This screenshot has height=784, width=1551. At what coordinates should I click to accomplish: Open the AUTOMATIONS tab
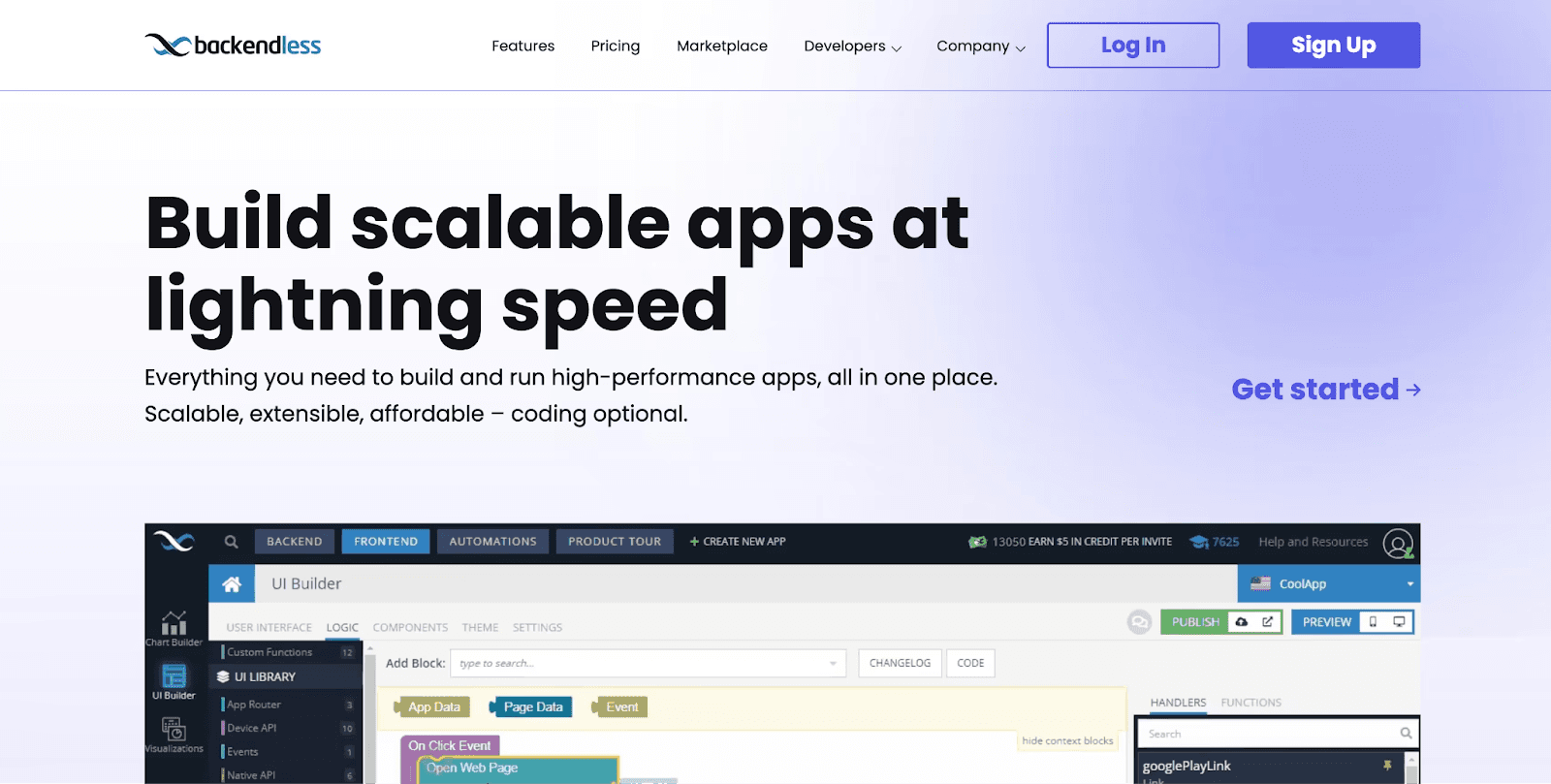point(492,542)
